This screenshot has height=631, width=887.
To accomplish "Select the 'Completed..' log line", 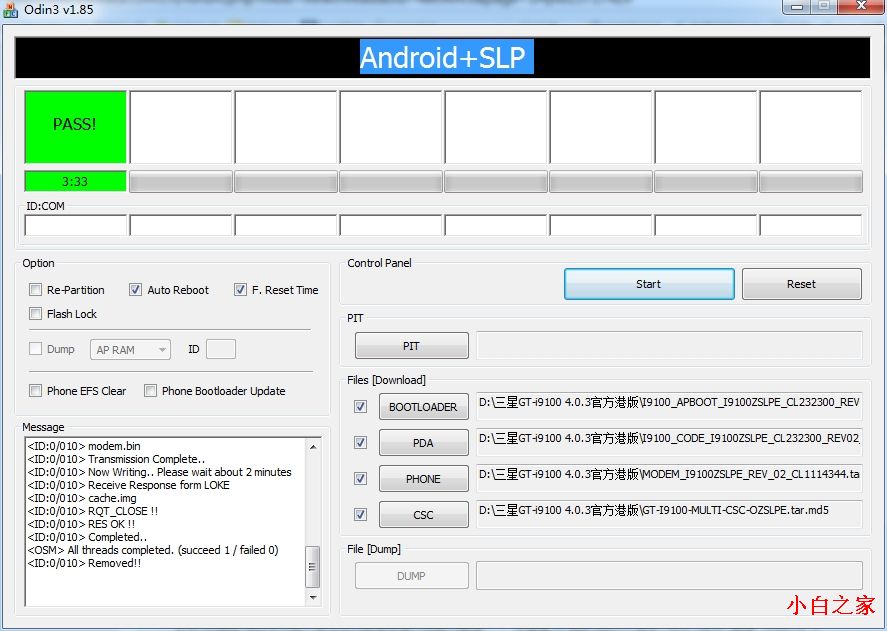I will coord(87,537).
